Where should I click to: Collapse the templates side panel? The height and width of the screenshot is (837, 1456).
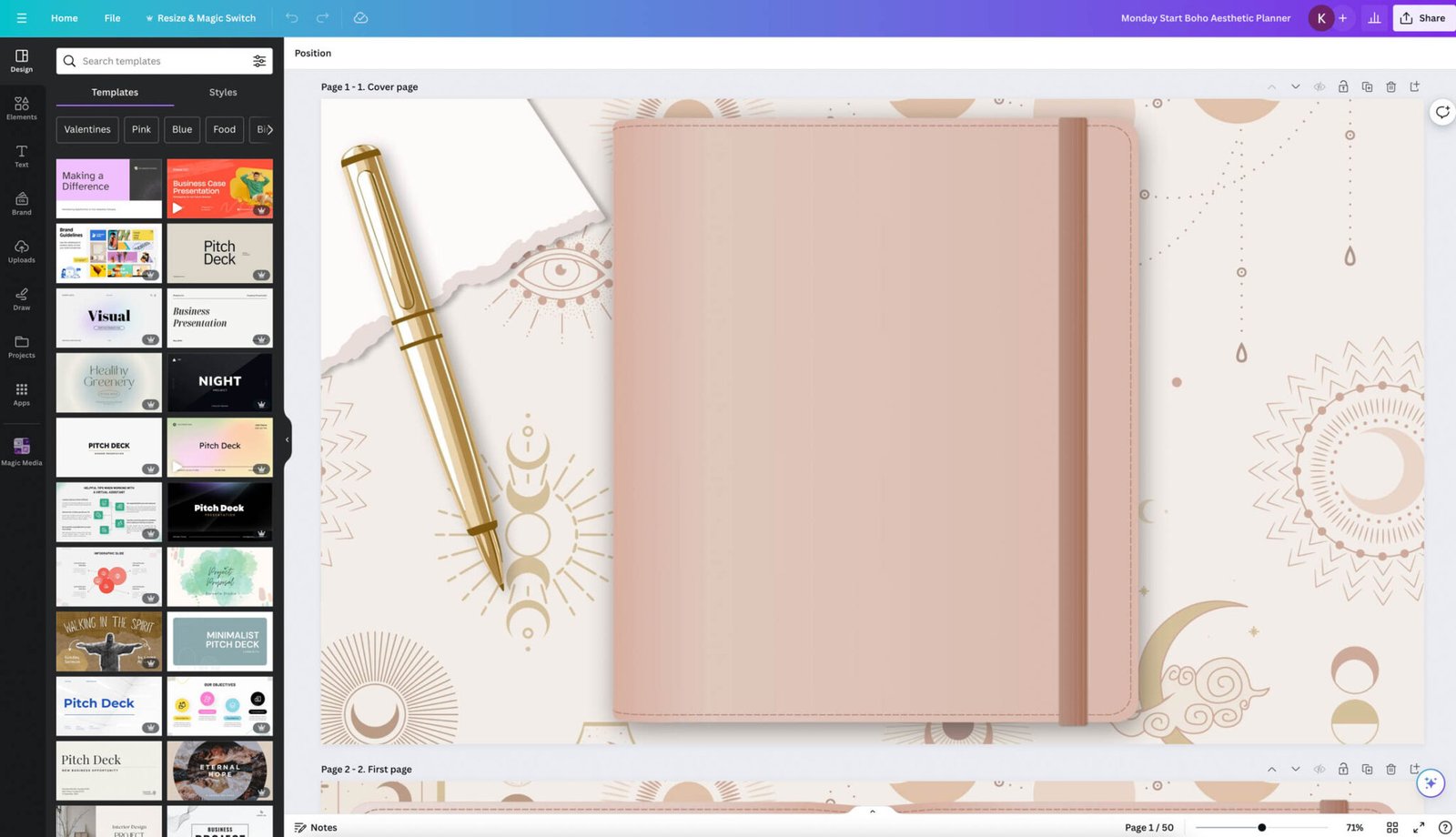click(x=288, y=440)
